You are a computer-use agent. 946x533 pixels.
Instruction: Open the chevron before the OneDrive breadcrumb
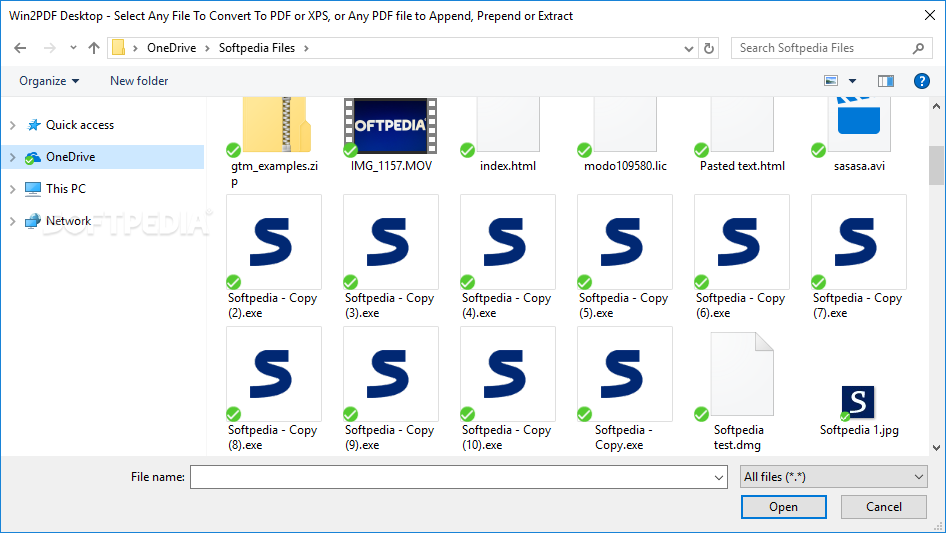[135, 48]
